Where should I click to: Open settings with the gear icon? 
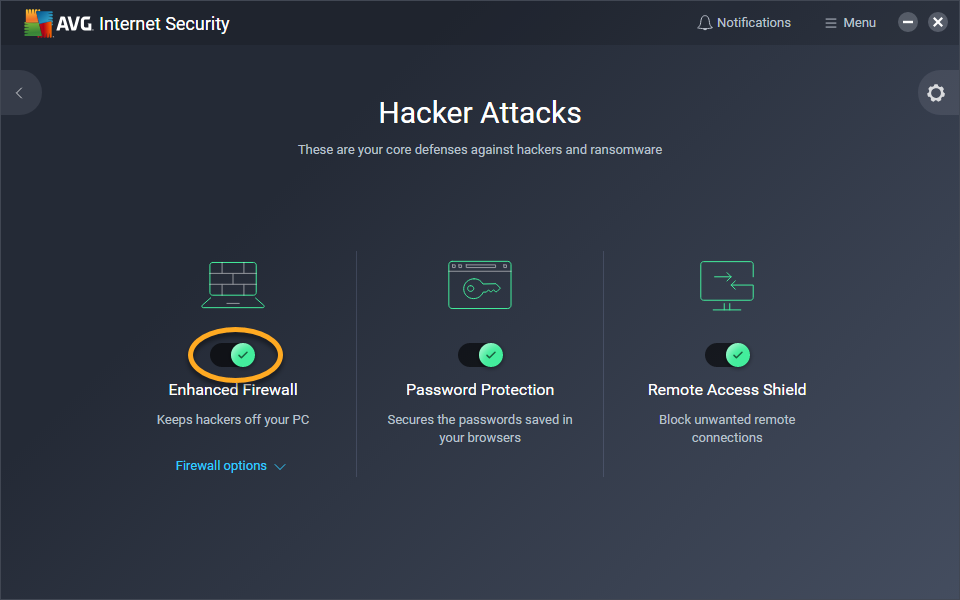point(936,93)
